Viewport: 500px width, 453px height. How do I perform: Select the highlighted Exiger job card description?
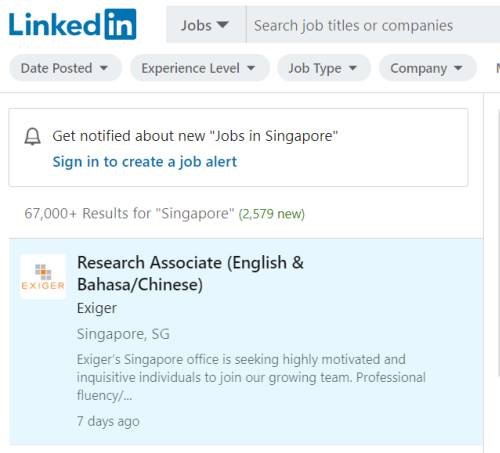251,378
